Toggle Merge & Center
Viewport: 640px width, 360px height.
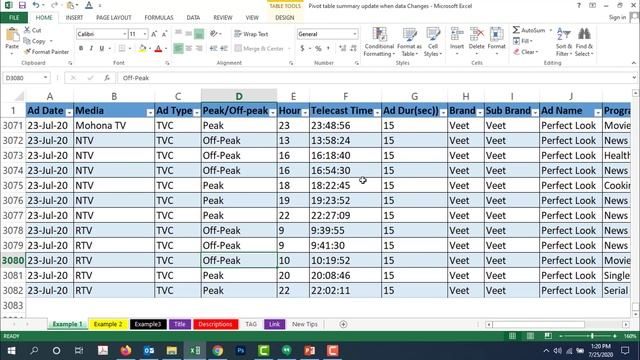click(x=259, y=49)
